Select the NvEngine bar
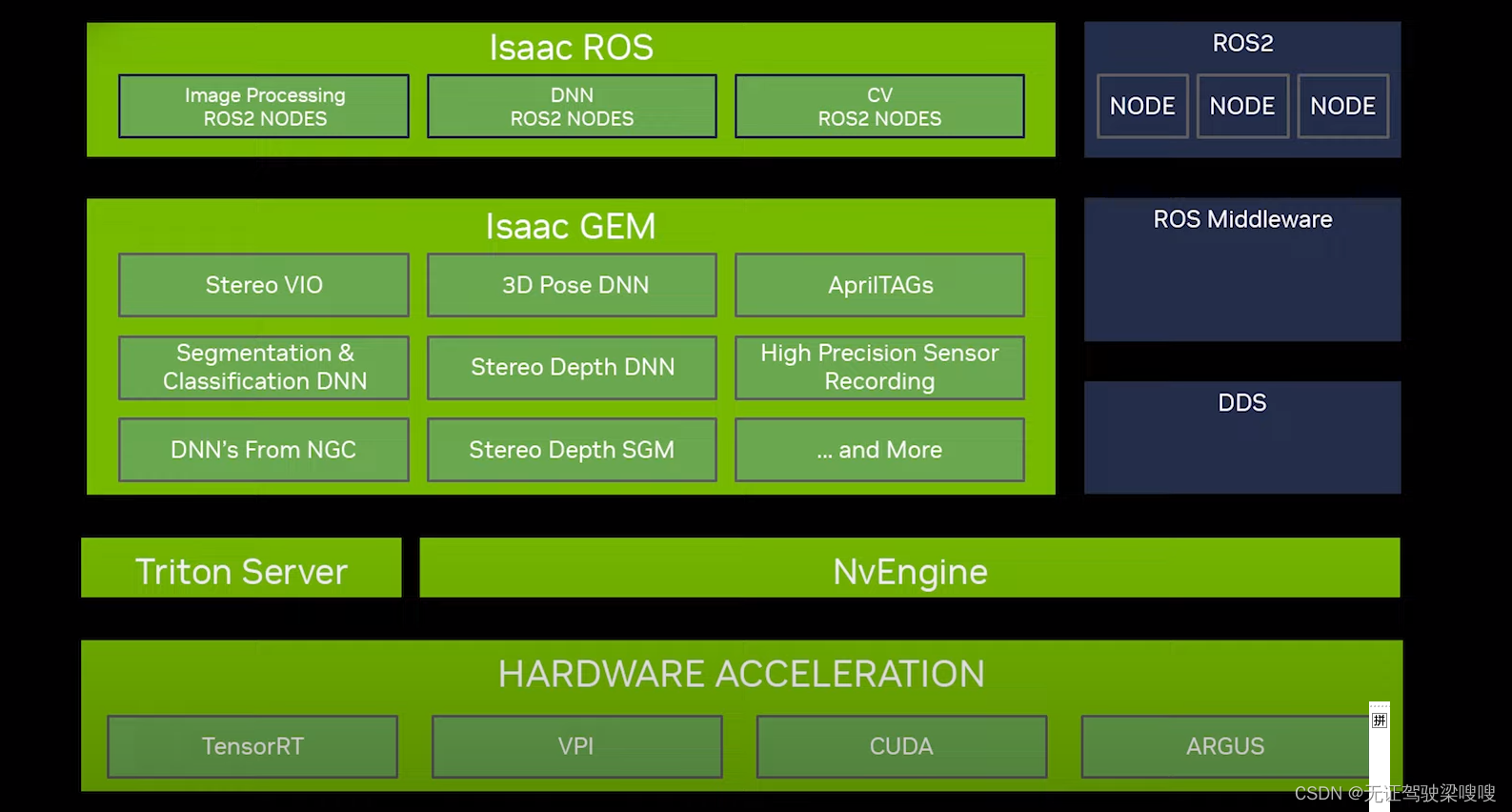The image size is (1512, 812). [910, 568]
